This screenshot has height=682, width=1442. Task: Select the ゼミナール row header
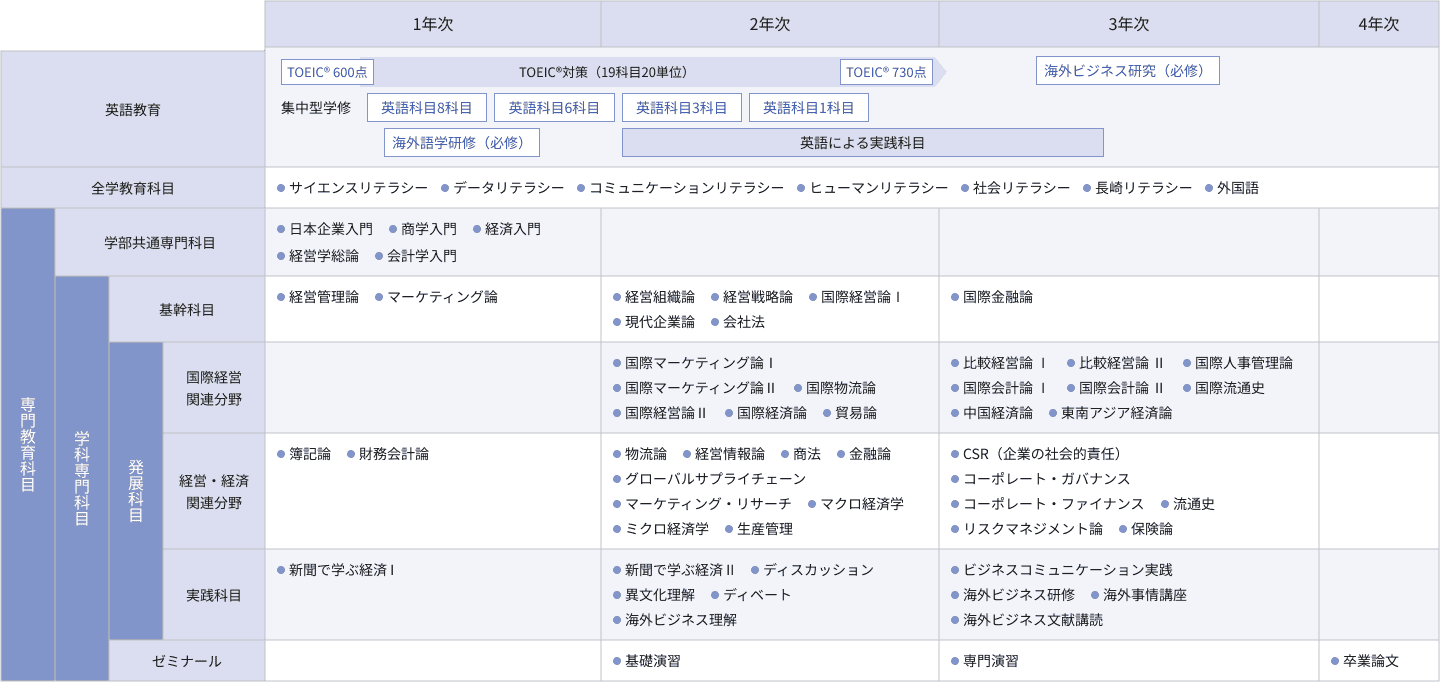[x=187, y=661]
